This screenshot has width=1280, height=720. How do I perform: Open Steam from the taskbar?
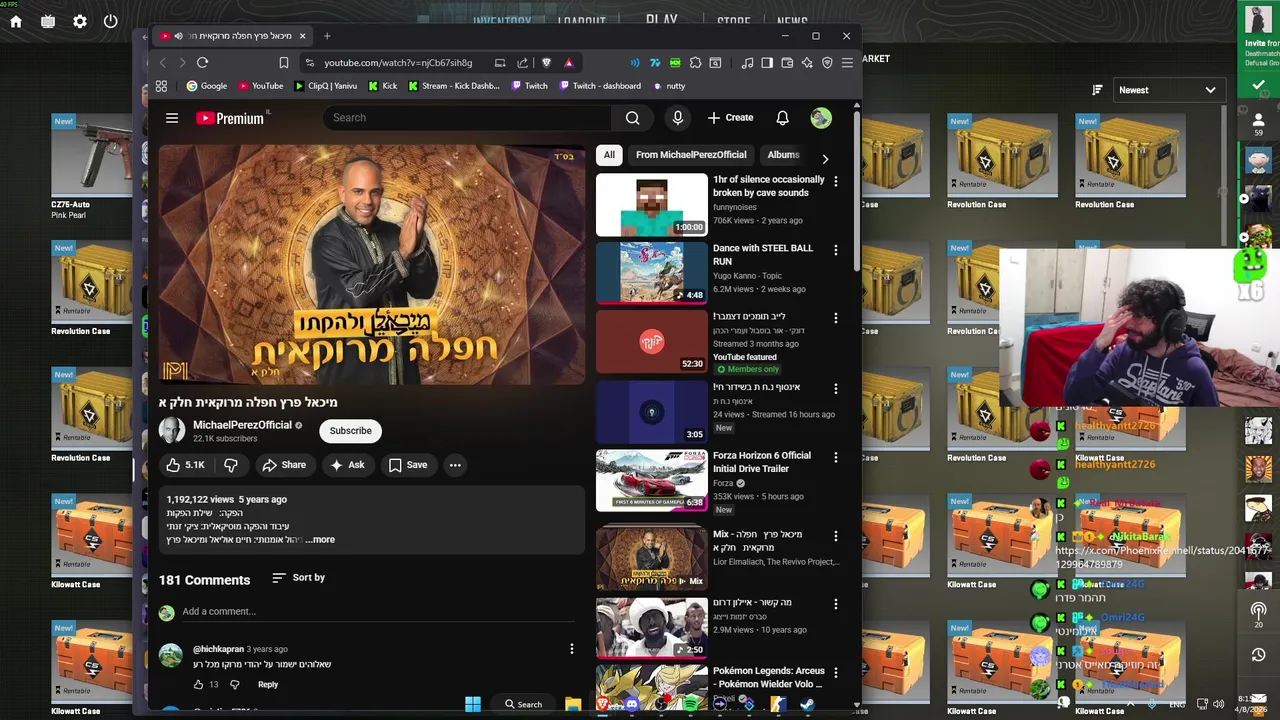(807, 704)
